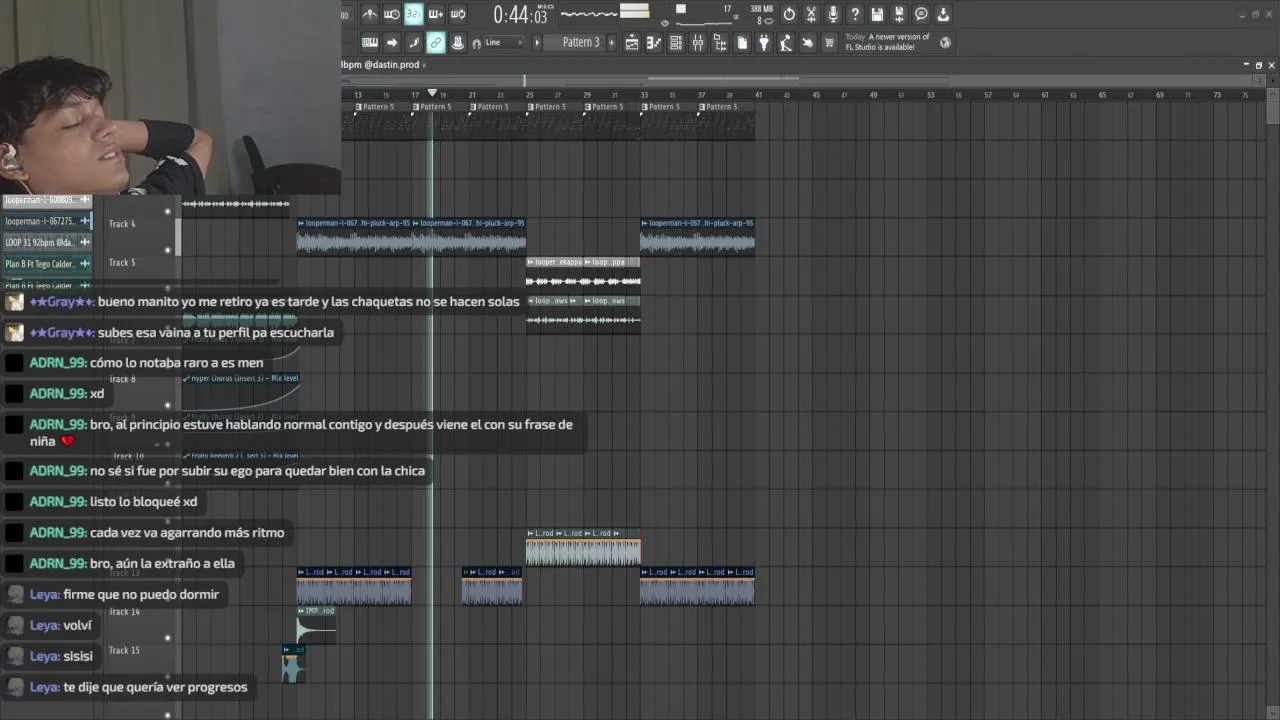Click the hat-shaped icon next to the magnet
1280x720 pixels.
pos(457,42)
